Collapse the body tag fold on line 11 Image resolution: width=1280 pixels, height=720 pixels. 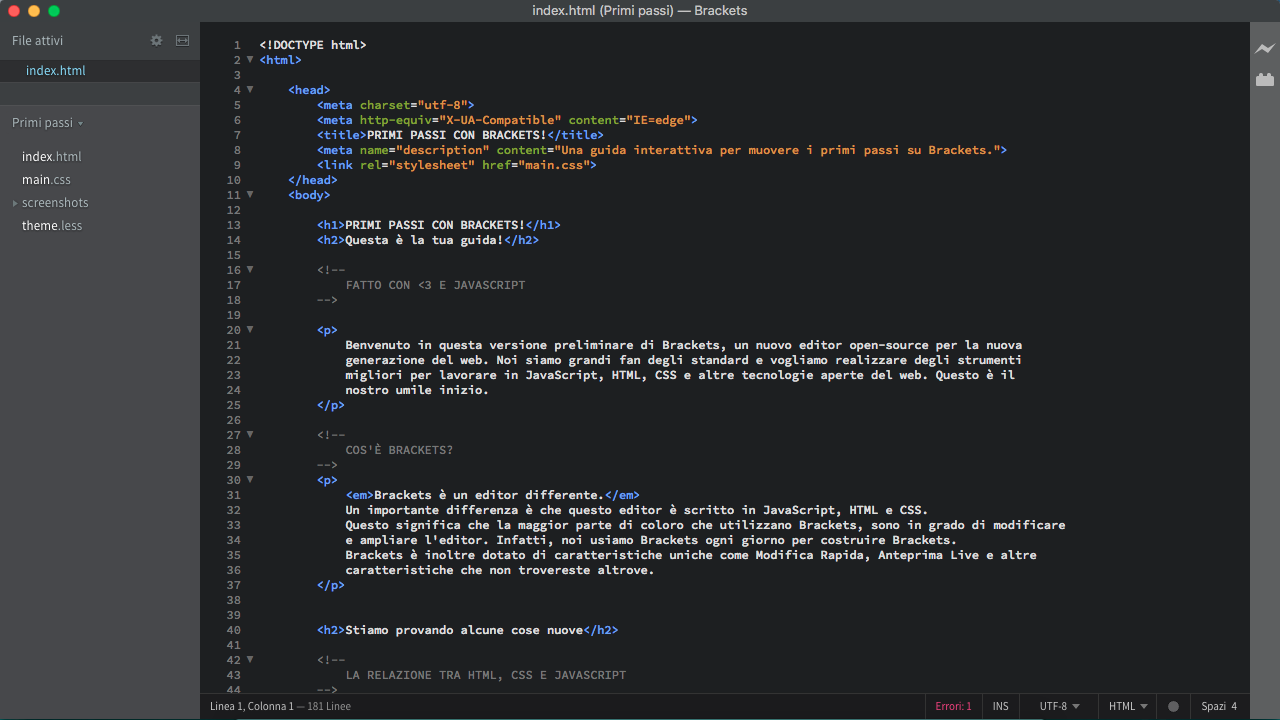(x=250, y=195)
